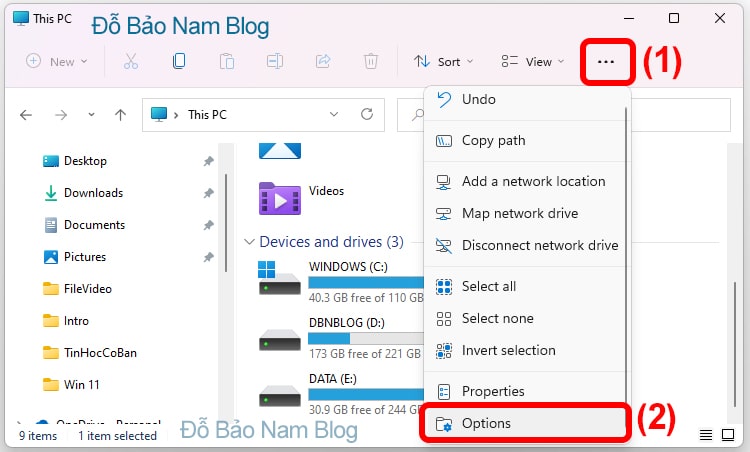Switch to large icons view
The image size is (750, 452).
tap(728, 435)
